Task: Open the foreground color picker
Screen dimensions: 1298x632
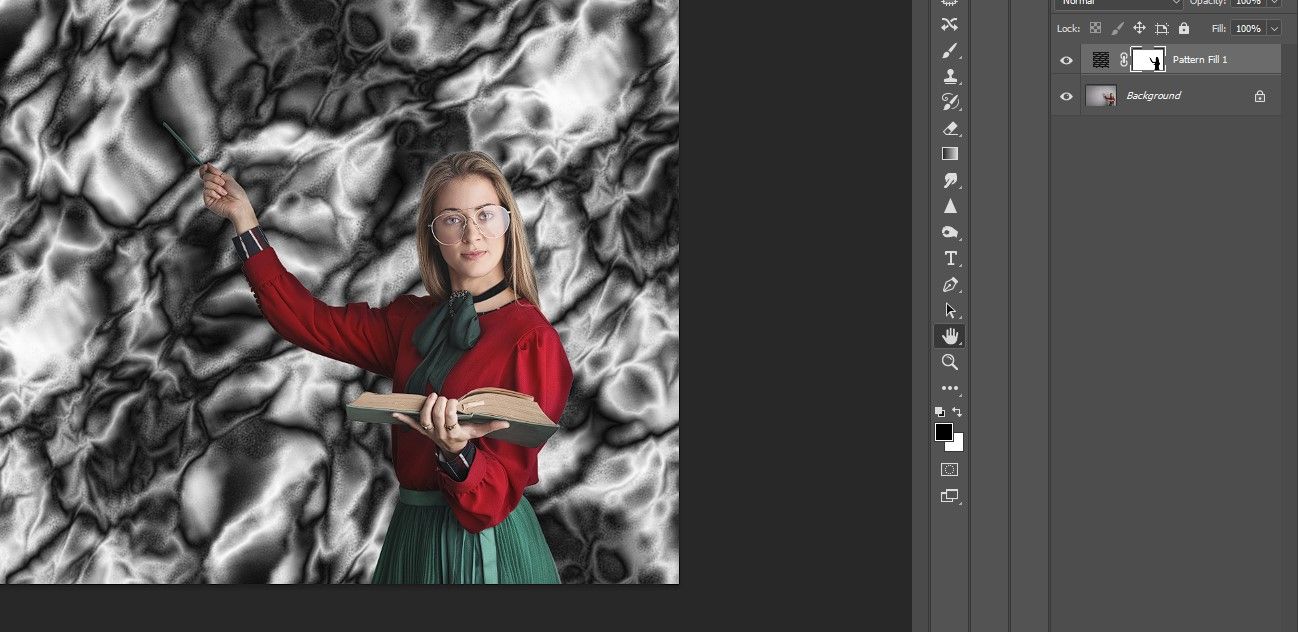Action: [943, 431]
